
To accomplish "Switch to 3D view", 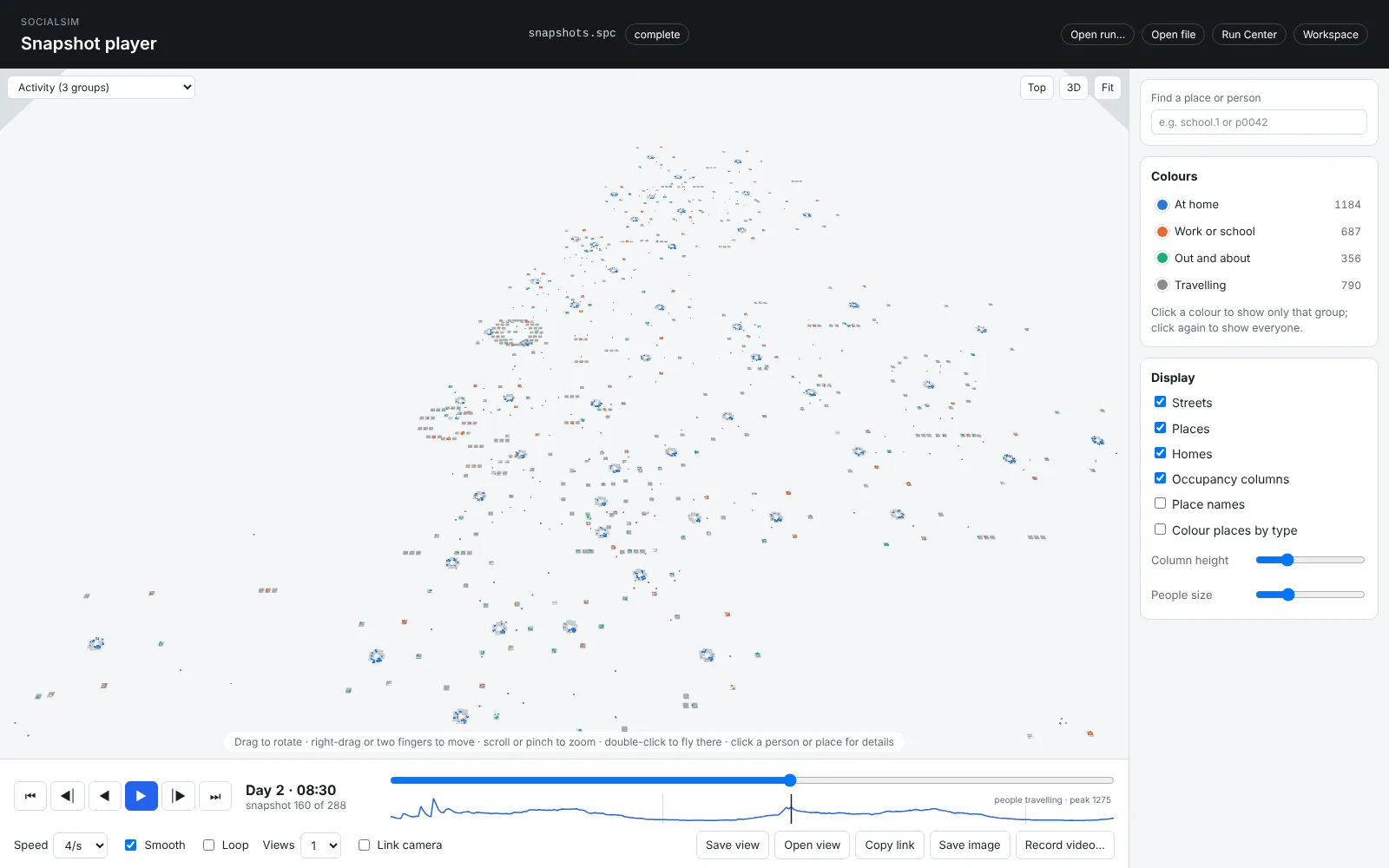I will (x=1074, y=88).
